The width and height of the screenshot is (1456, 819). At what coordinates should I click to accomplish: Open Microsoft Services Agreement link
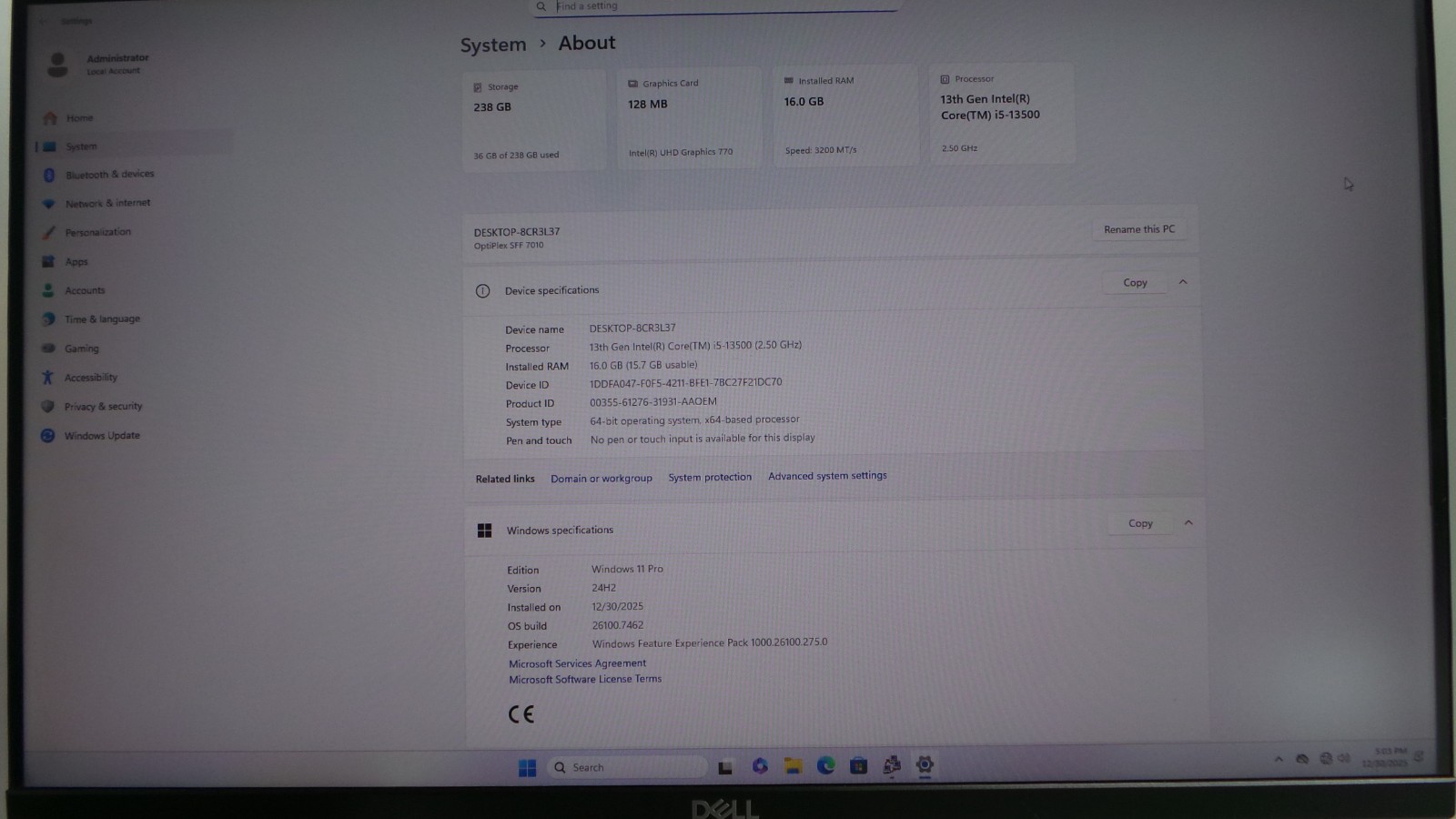pyautogui.click(x=577, y=663)
